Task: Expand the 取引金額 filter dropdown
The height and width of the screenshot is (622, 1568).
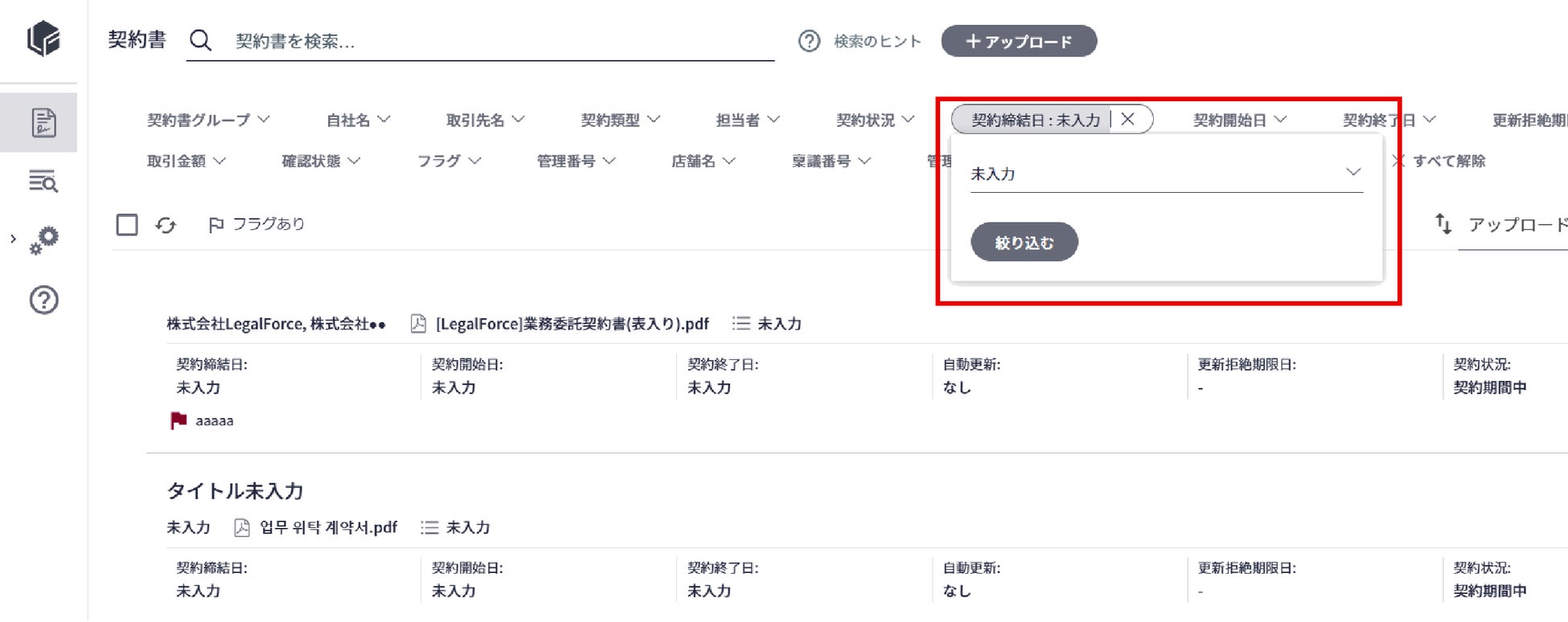Action: (x=186, y=161)
